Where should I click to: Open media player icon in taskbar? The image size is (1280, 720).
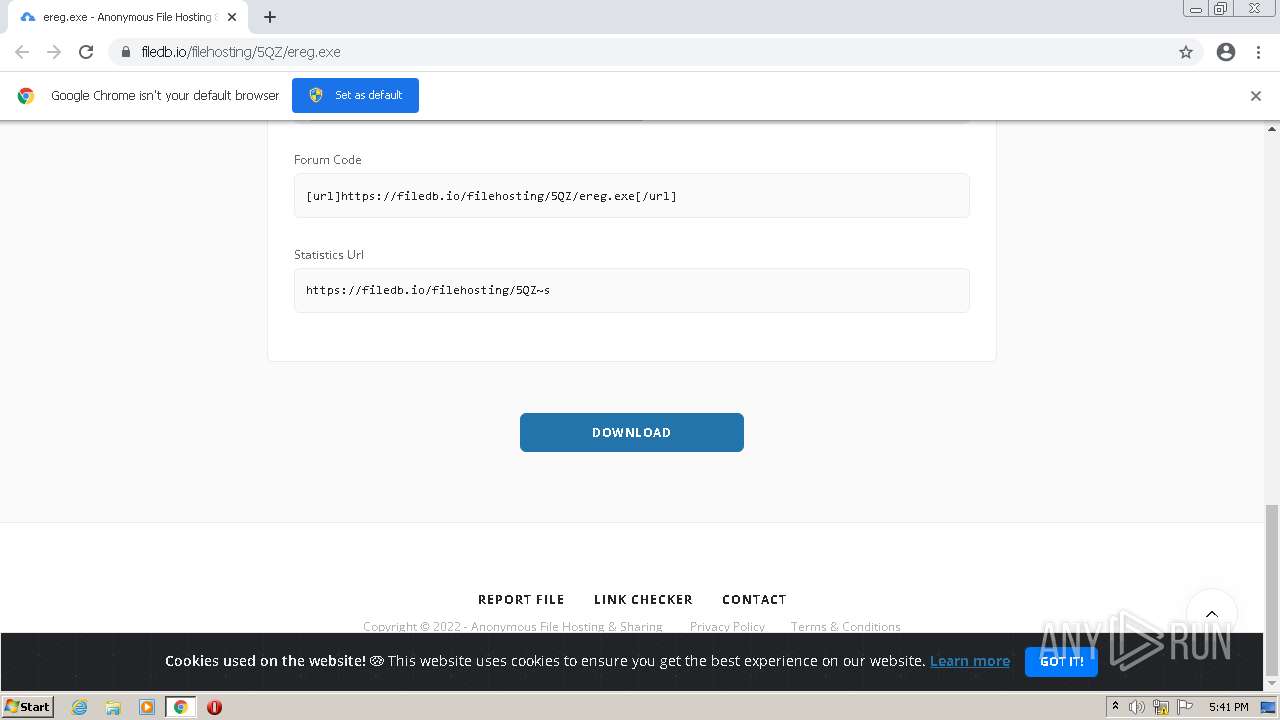click(147, 707)
